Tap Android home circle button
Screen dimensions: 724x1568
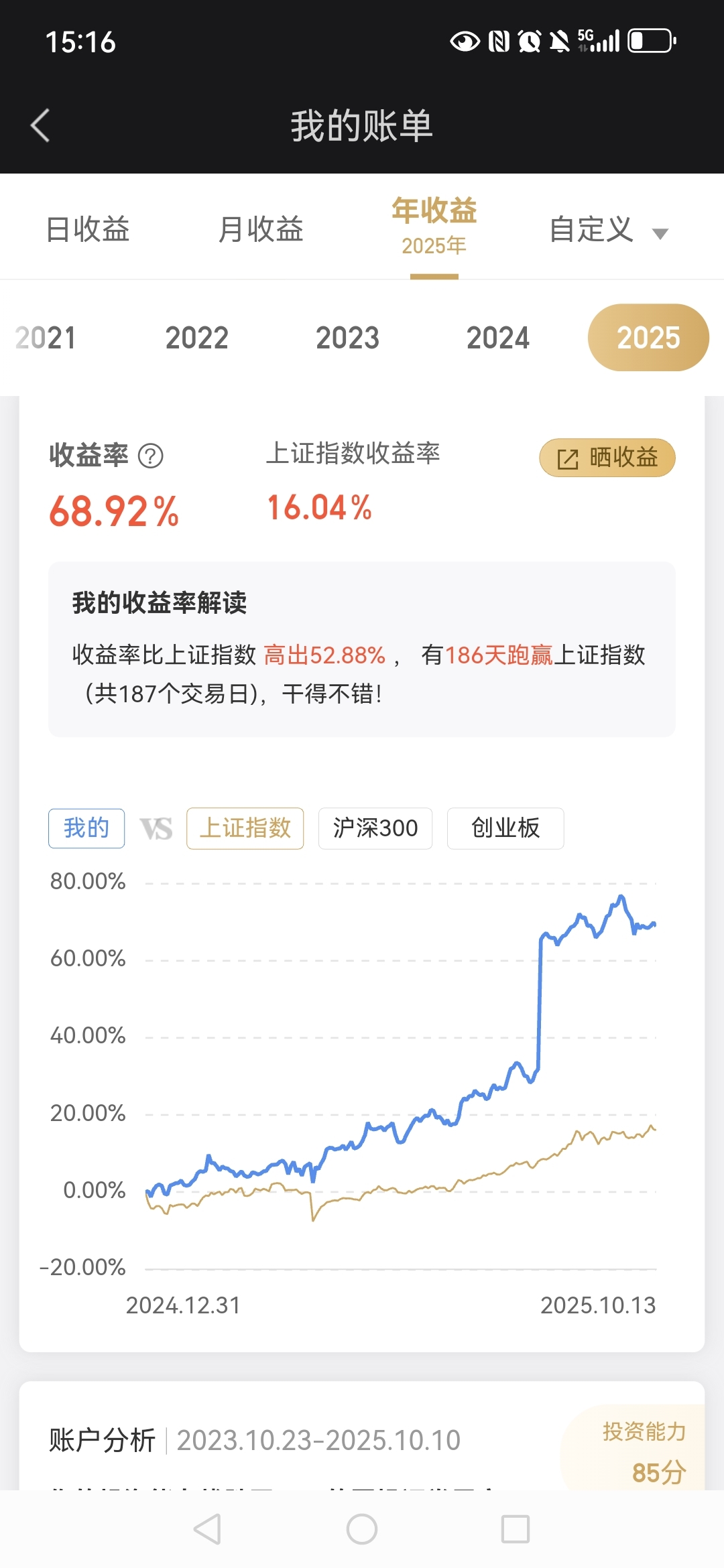[x=362, y=1529]
